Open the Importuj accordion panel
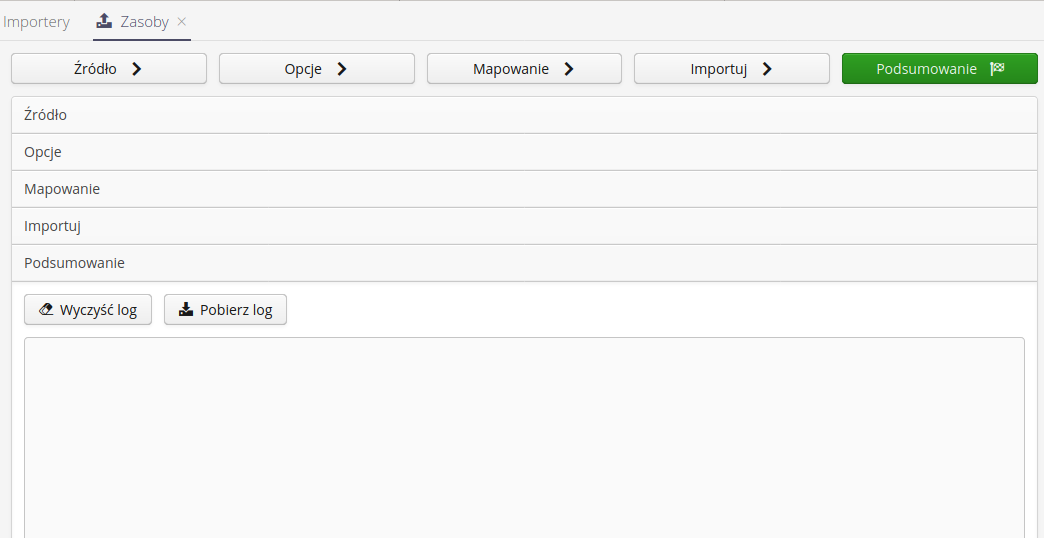Viewport: 1044px width, 538px height. (524, 226)
